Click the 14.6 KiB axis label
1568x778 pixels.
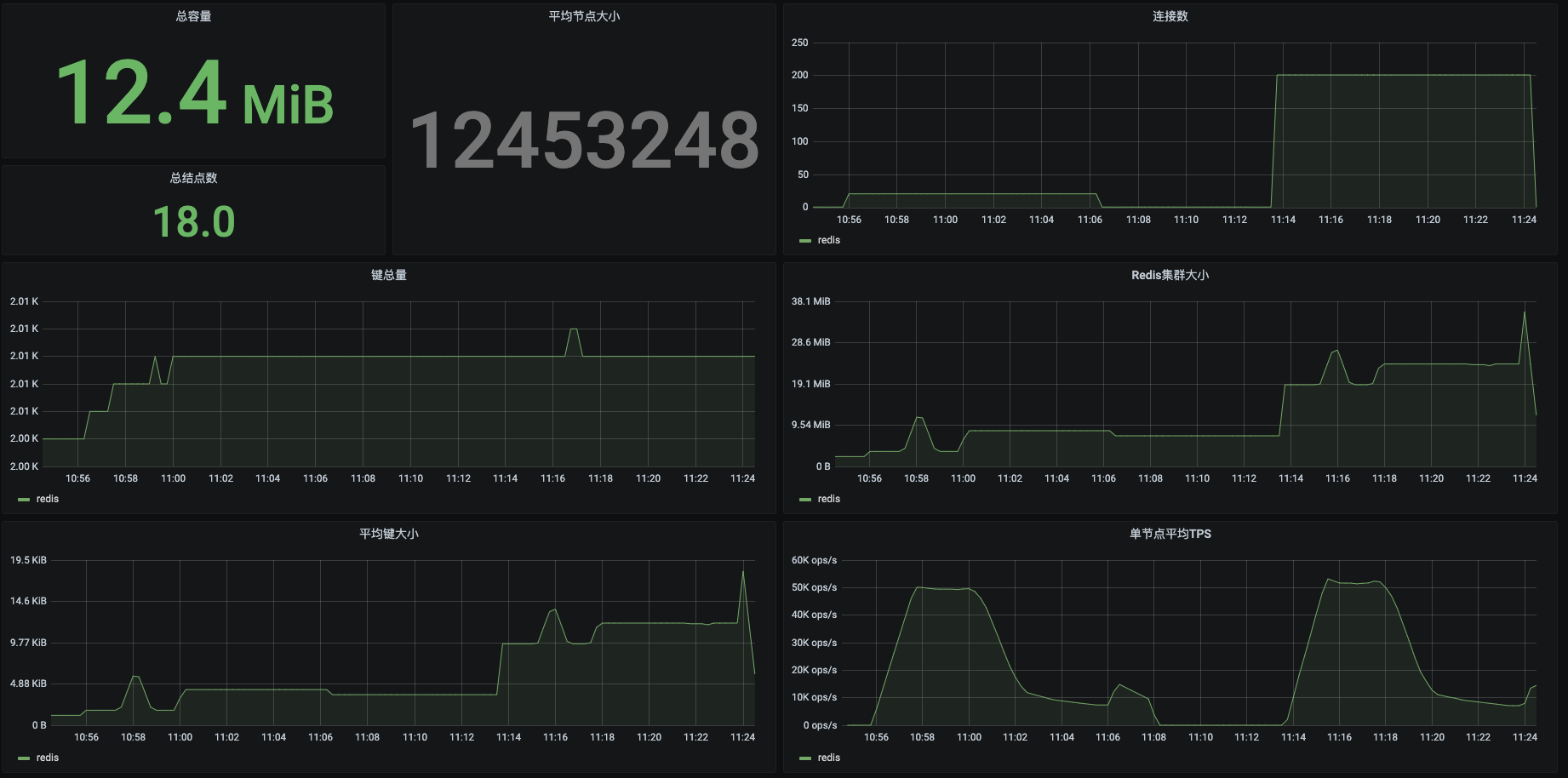coord(28,601)
